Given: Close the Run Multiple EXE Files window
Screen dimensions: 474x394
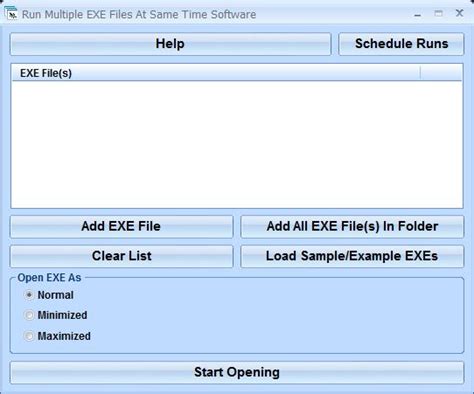Looking at the screenshot, I should point(460,13).
